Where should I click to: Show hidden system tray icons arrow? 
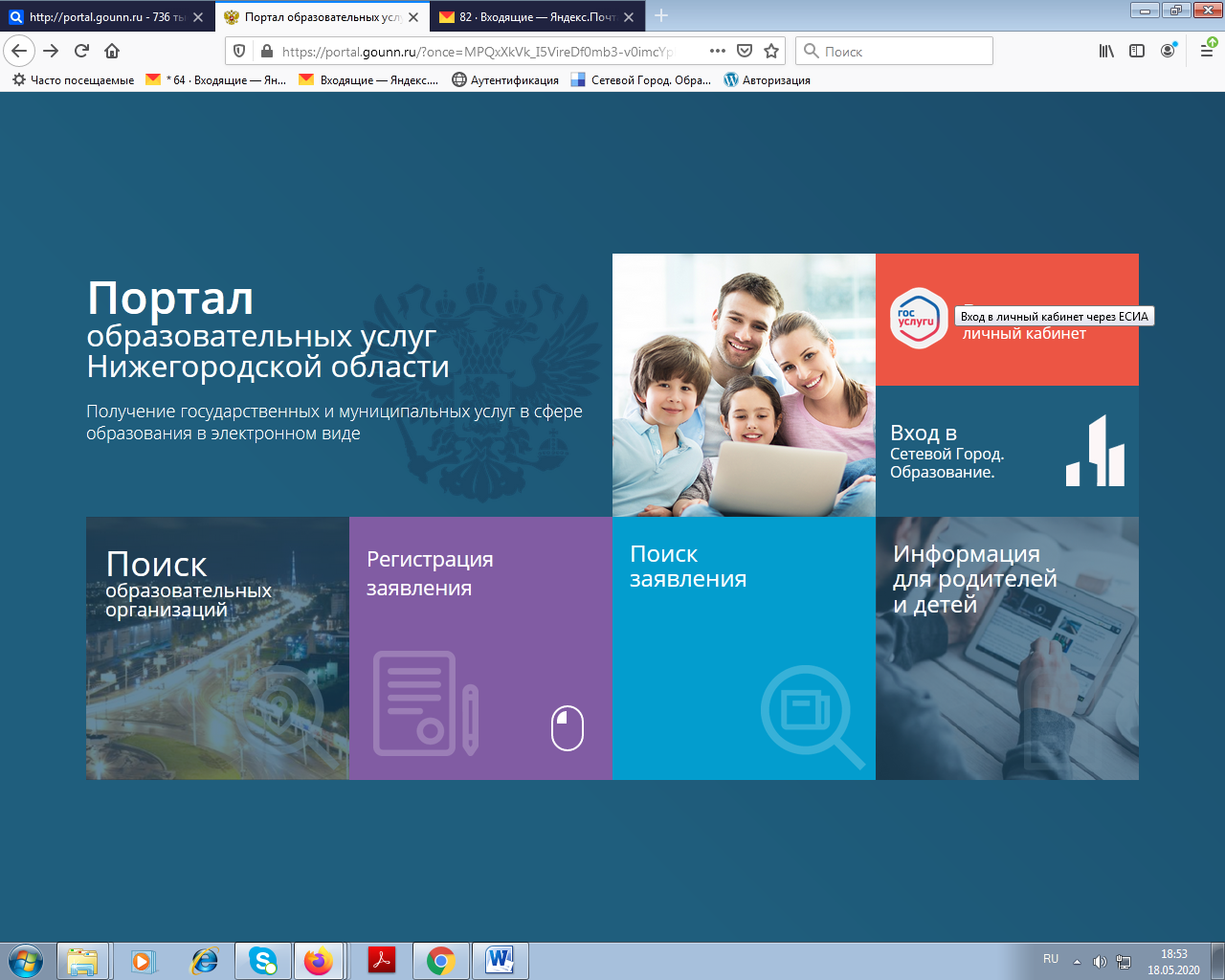coord(1077,961)
